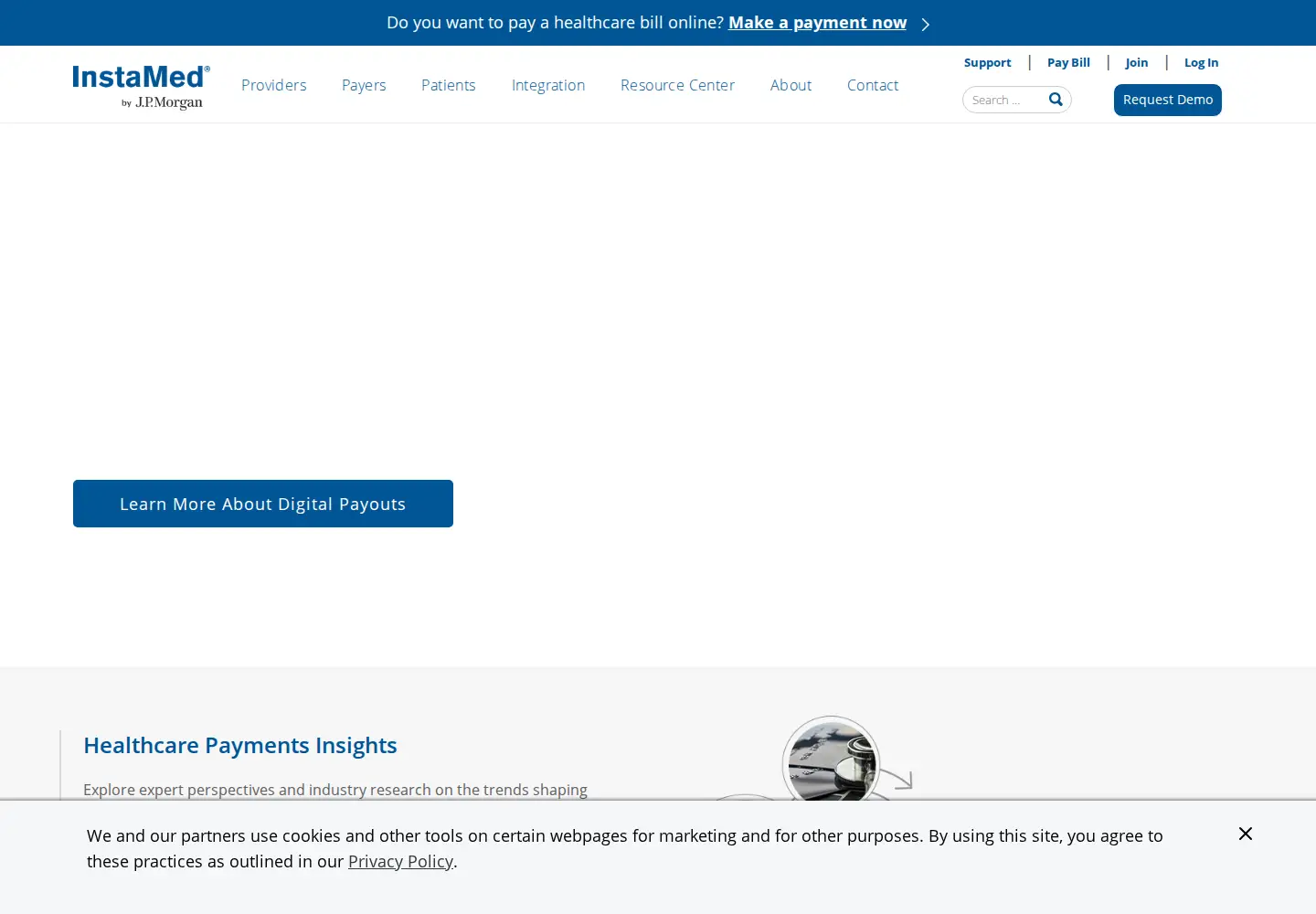Follow the Make a payment now link
The height and width of the screenshot is (914, 1316).
pos(818,23)
